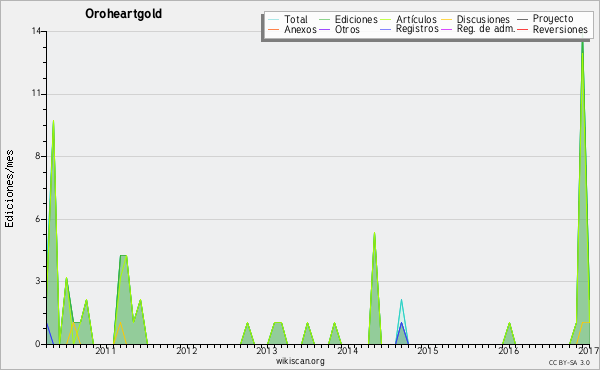Click the 2014 x-axis label

pos(347,350)
